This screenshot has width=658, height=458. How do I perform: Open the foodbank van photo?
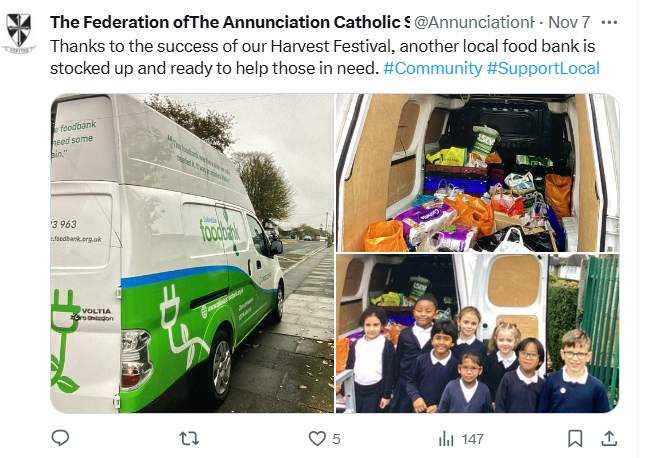192,253
